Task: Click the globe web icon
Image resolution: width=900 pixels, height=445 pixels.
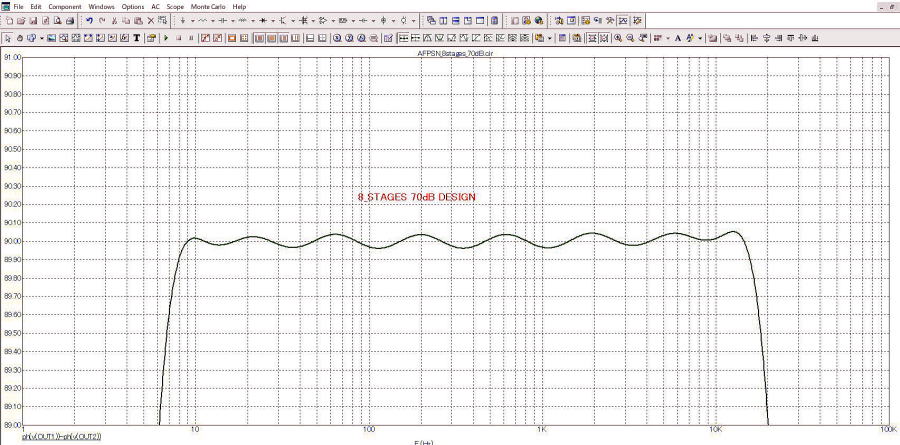Action: [x=538, y=21]
